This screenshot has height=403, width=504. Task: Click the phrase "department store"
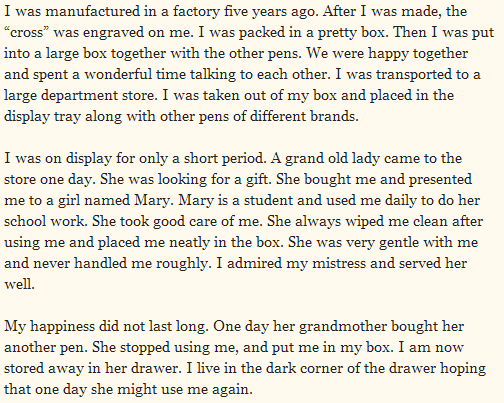click(99, 96)
